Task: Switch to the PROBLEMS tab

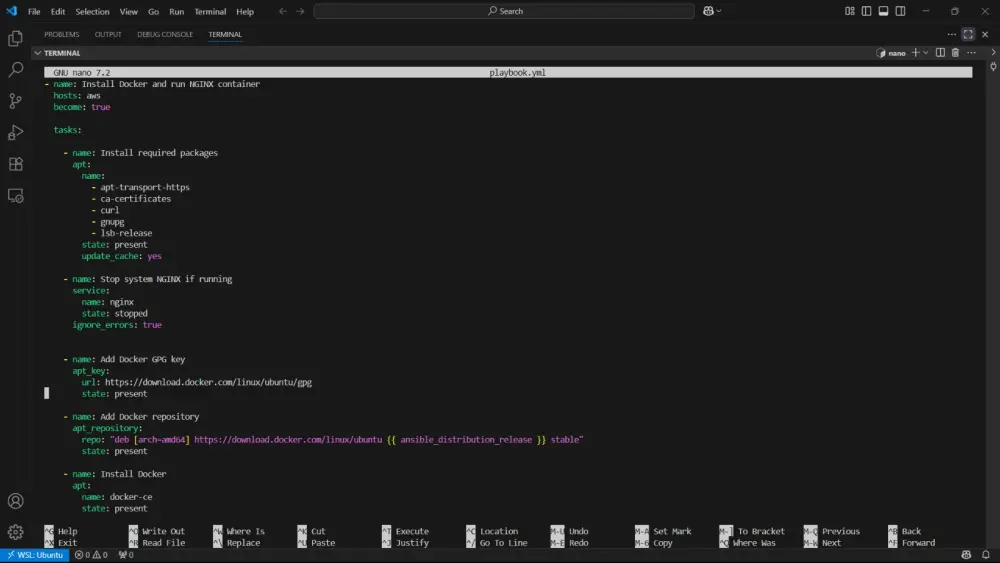Action: click(62, 34)
